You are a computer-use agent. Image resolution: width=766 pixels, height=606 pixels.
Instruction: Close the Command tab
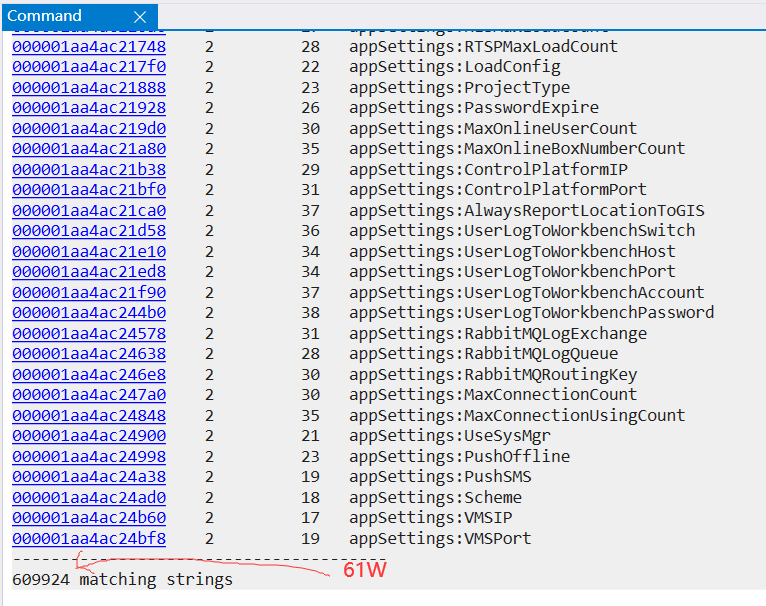[x=140, y=17]
